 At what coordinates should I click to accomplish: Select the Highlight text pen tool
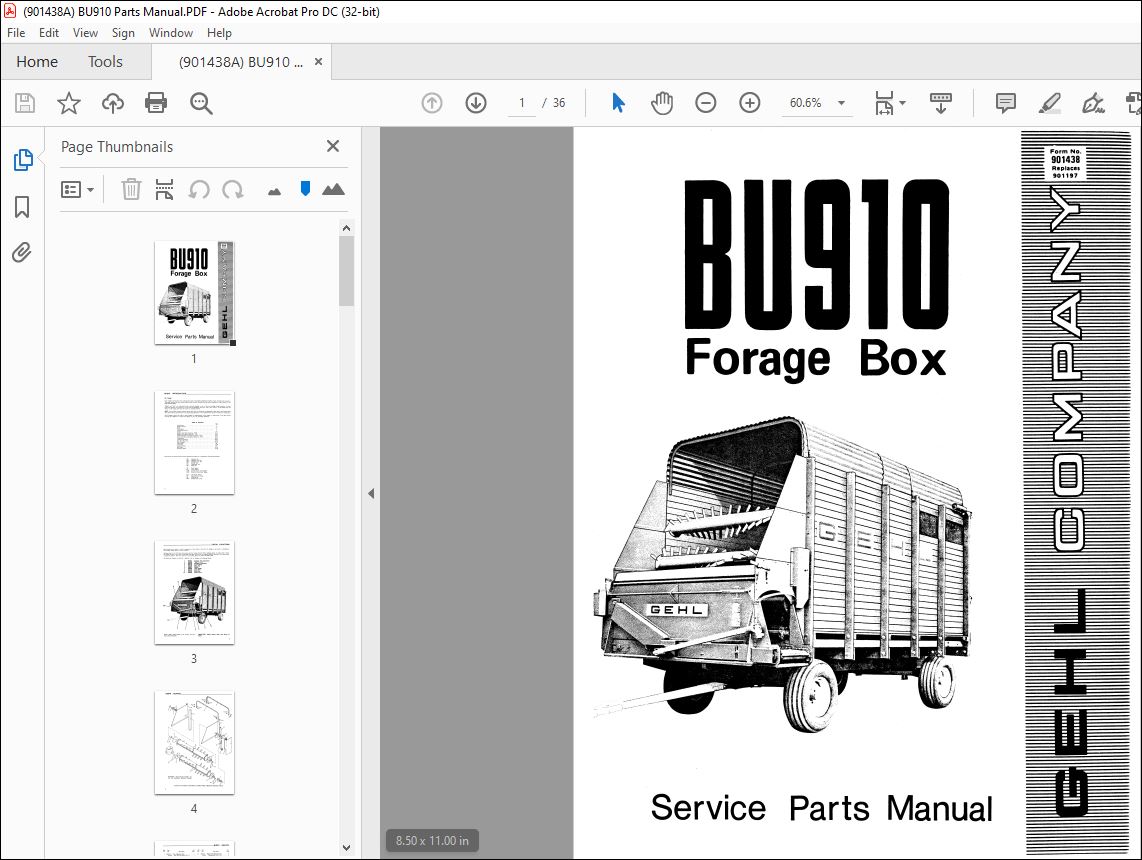(1049, 103)
